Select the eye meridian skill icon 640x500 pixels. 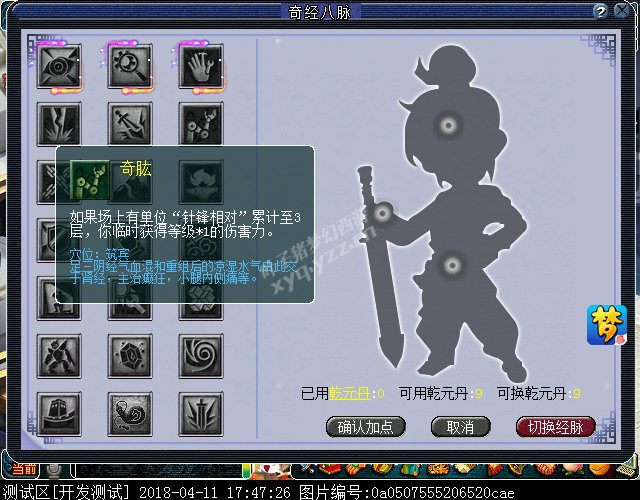[59, 67]
